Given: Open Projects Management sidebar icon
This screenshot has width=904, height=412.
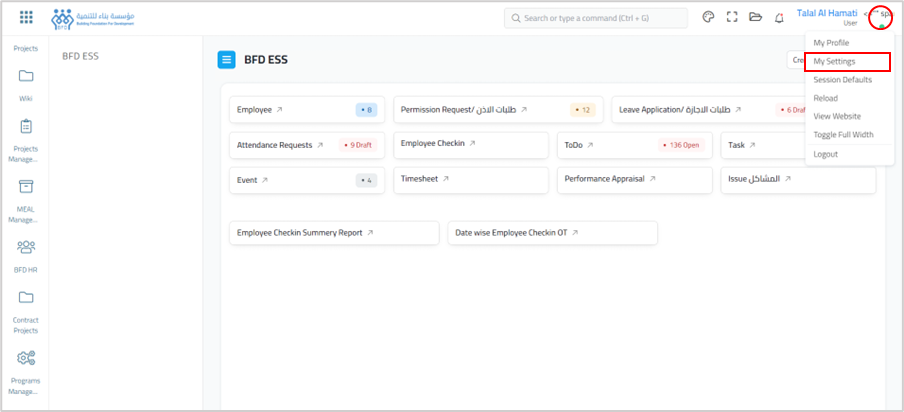Looking at the screenshot, I should click(x=26, y=137).
